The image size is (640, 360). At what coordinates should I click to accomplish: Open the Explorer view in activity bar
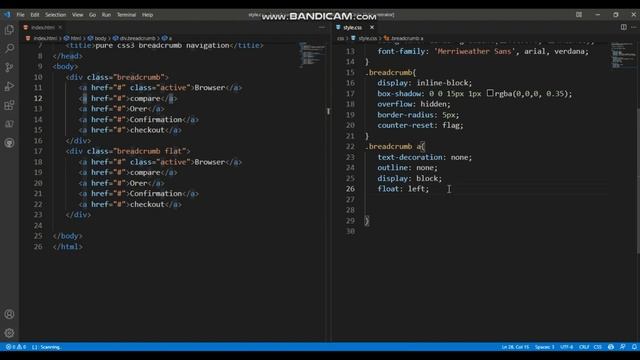(9, 30)
